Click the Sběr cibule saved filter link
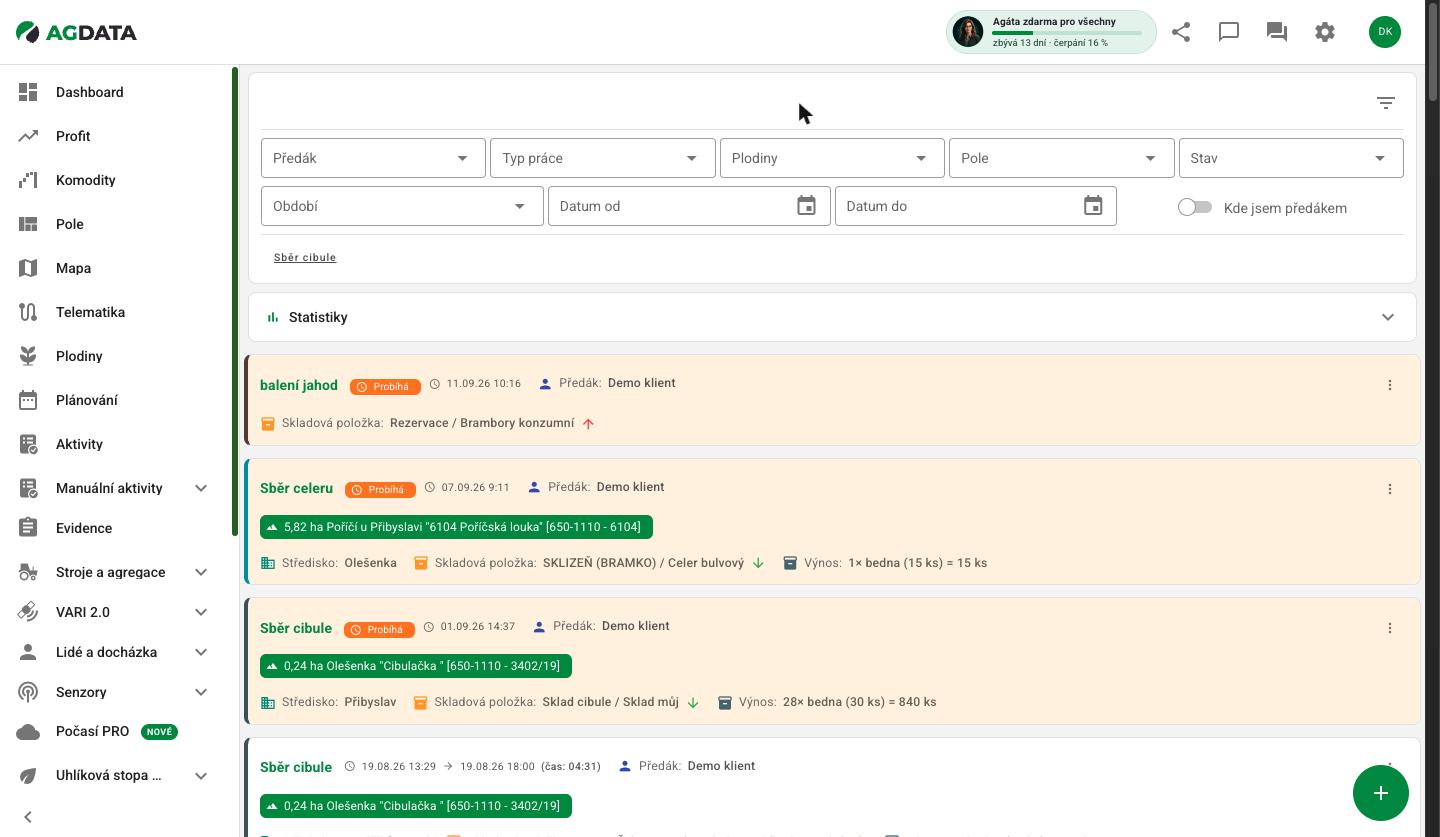This screenshot has height=837, width=1440. pos(305,258)
